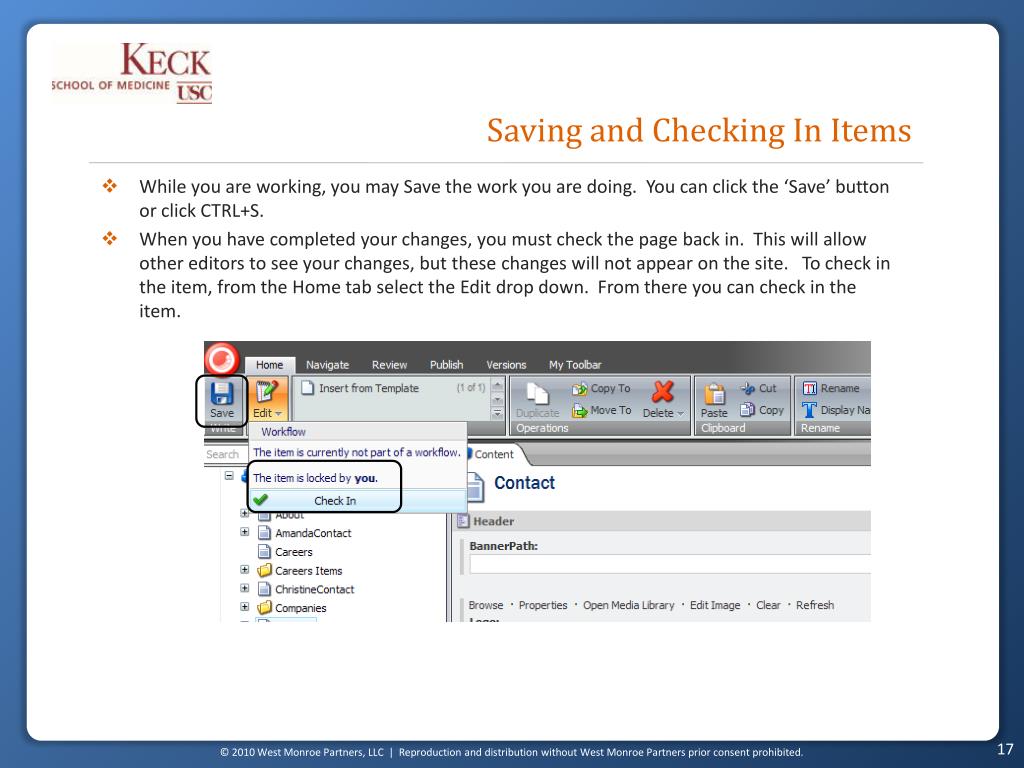The height and width of the screenshot is (768, 1024).
Task: Click the Save floppy disk icon
Action: point(221,393)
